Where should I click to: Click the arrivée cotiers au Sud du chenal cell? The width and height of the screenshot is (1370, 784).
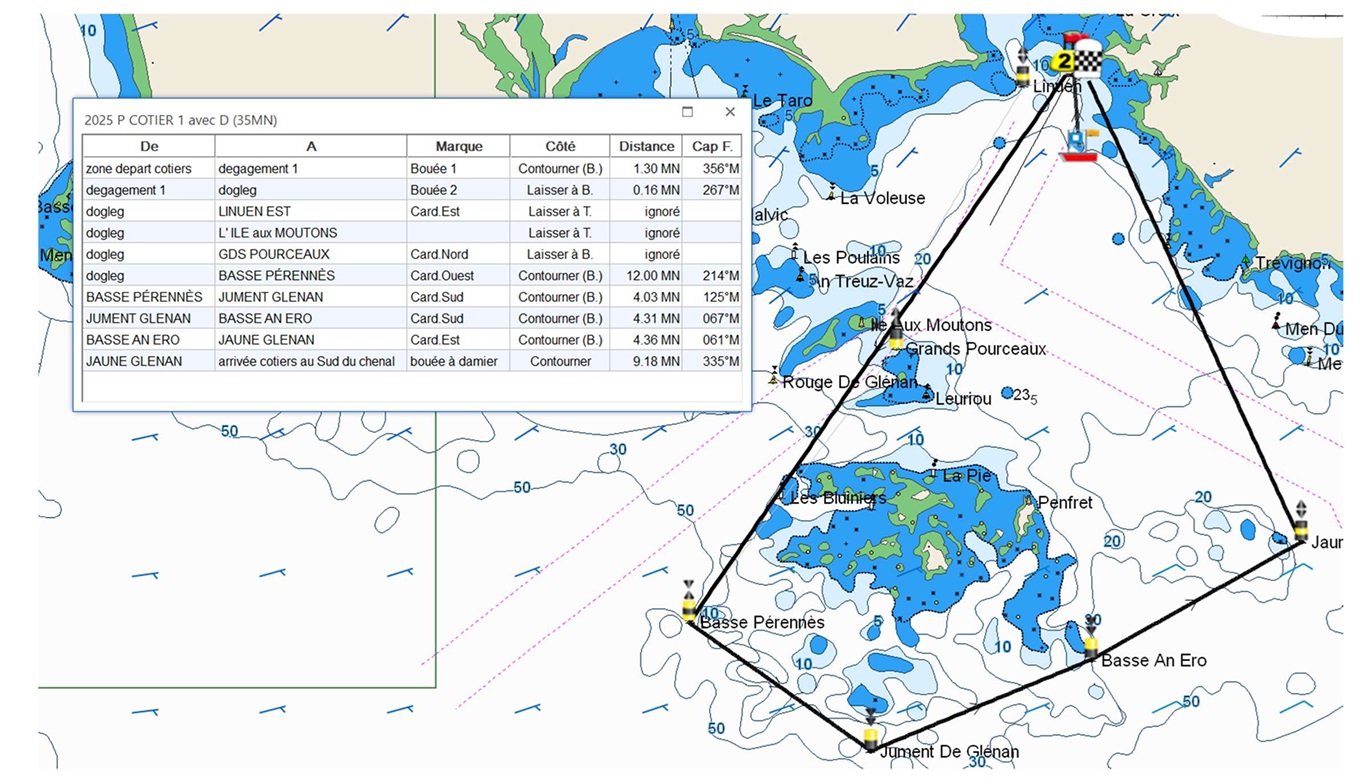(x=307, y=361)
